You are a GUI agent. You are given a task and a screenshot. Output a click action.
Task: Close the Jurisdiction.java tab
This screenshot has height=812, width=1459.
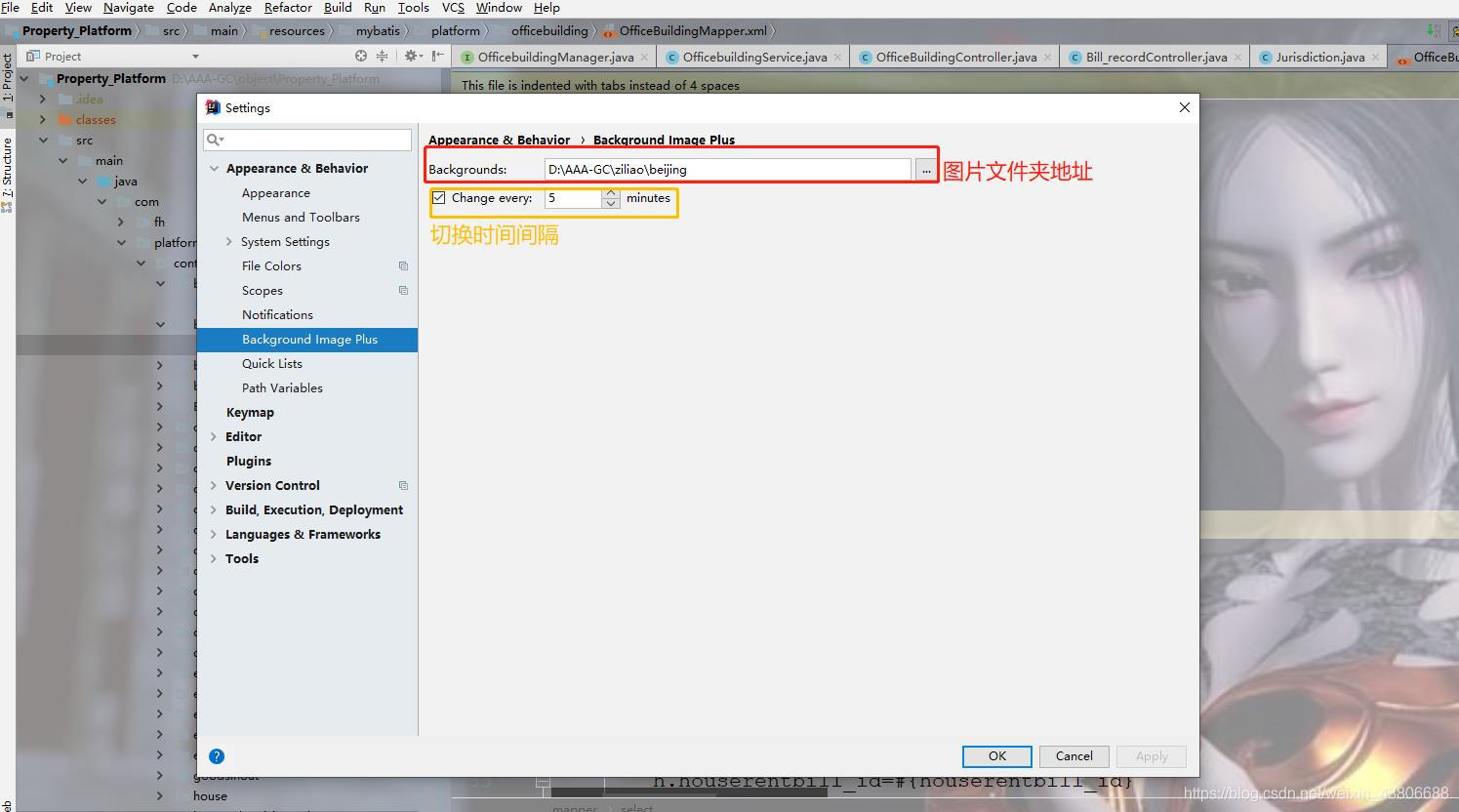point(1375,58)
